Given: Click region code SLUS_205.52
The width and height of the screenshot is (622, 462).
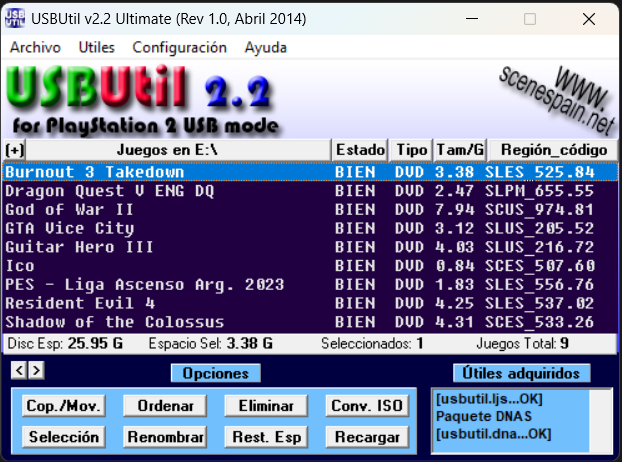Looking at the screenshot, I should (x=539, y=228).
